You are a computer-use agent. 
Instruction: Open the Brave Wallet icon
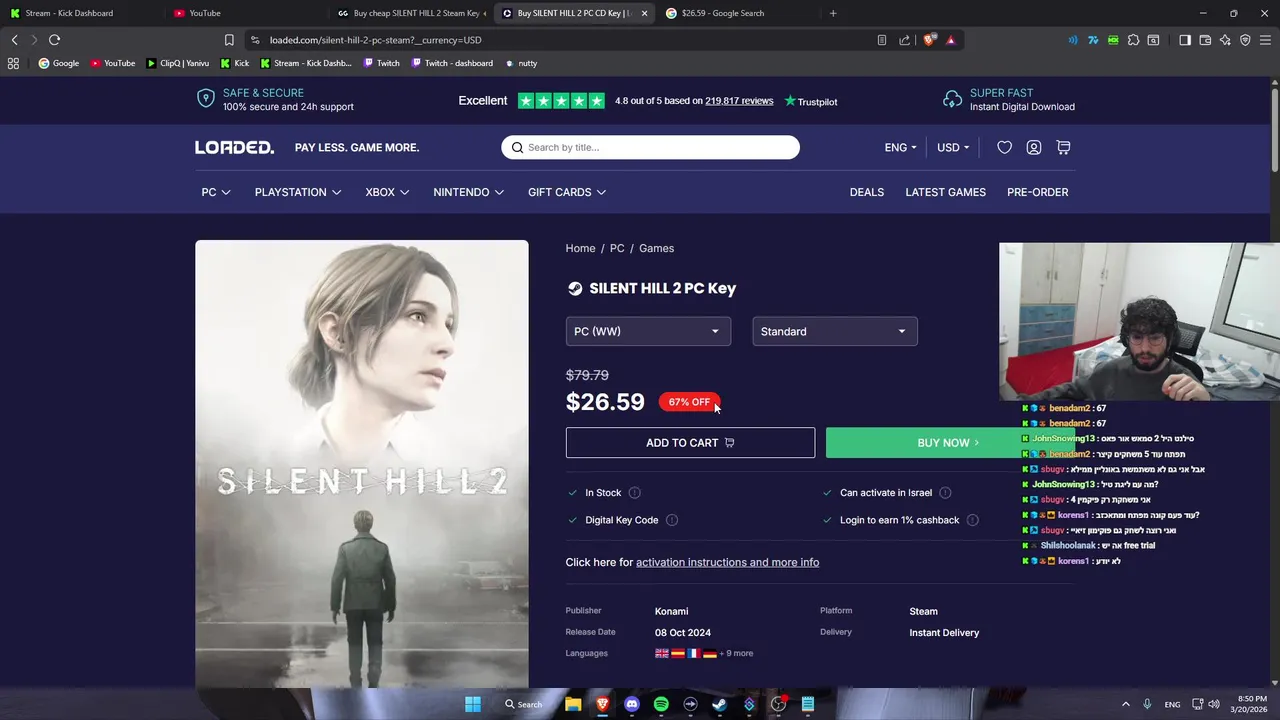[x=1205, y=40]
